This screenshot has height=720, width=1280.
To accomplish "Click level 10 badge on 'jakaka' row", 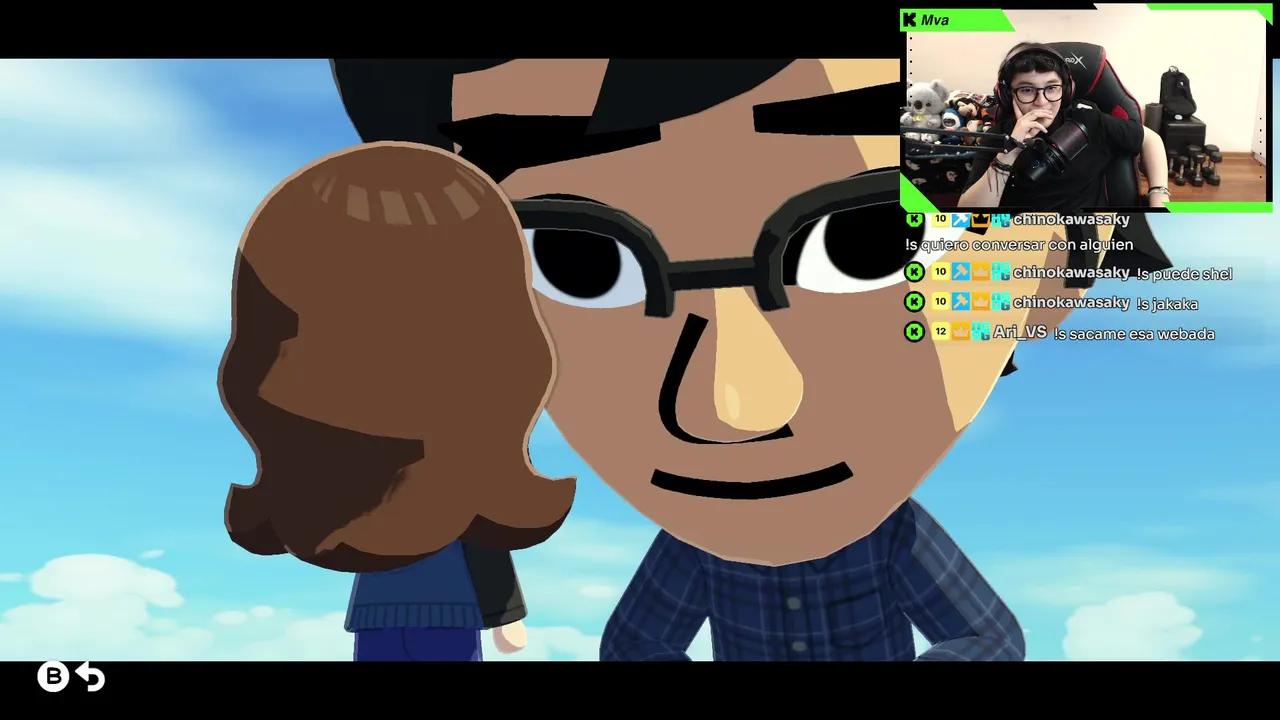I will coord(940,301).
